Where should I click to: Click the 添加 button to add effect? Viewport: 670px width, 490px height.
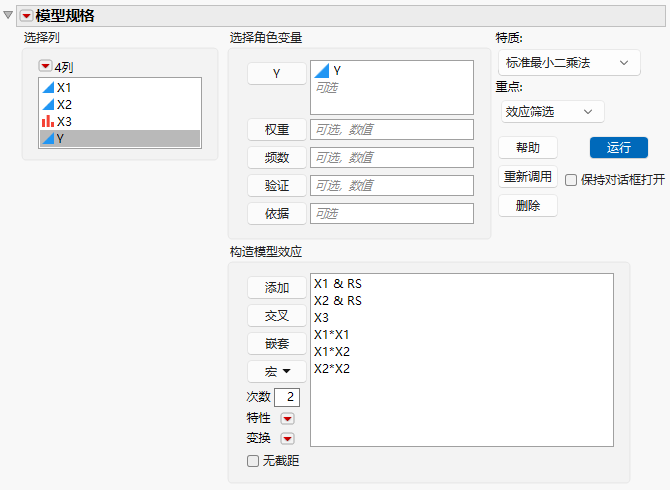[x=277, y=288]
